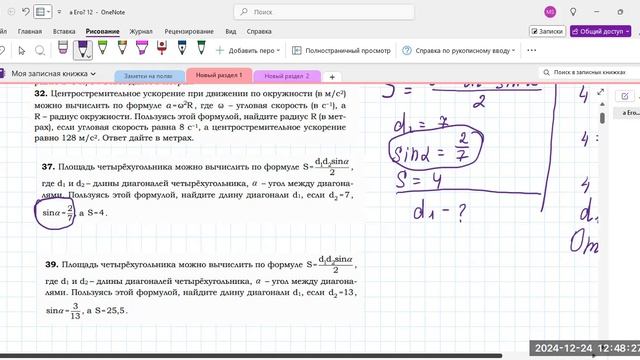Open the ribbon overflow three-dots menu
The height and width of the screenshot is (360, 640).
click(531, 50)
